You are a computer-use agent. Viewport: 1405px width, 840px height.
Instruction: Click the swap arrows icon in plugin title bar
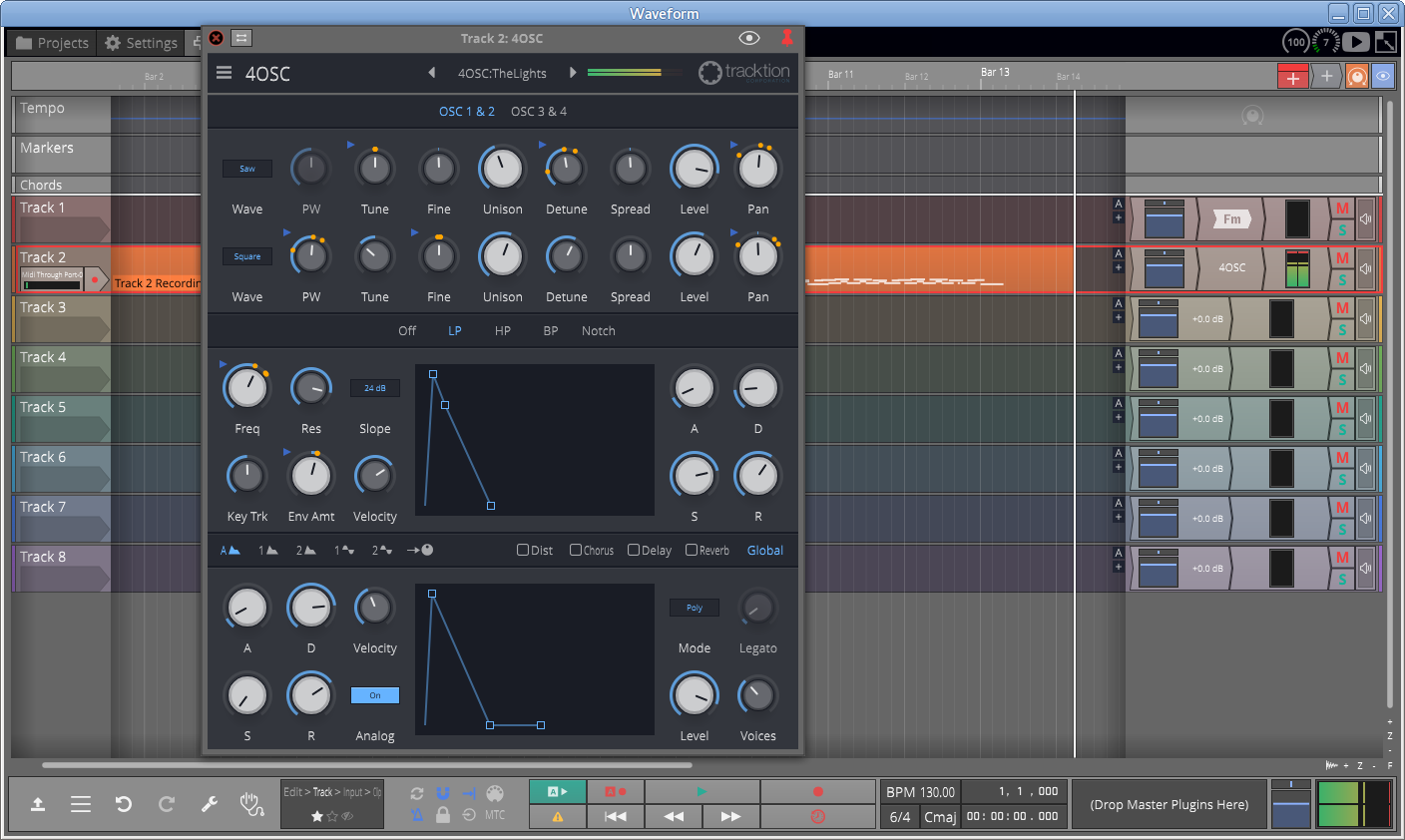pyautogui.click(x=241, y=38)
